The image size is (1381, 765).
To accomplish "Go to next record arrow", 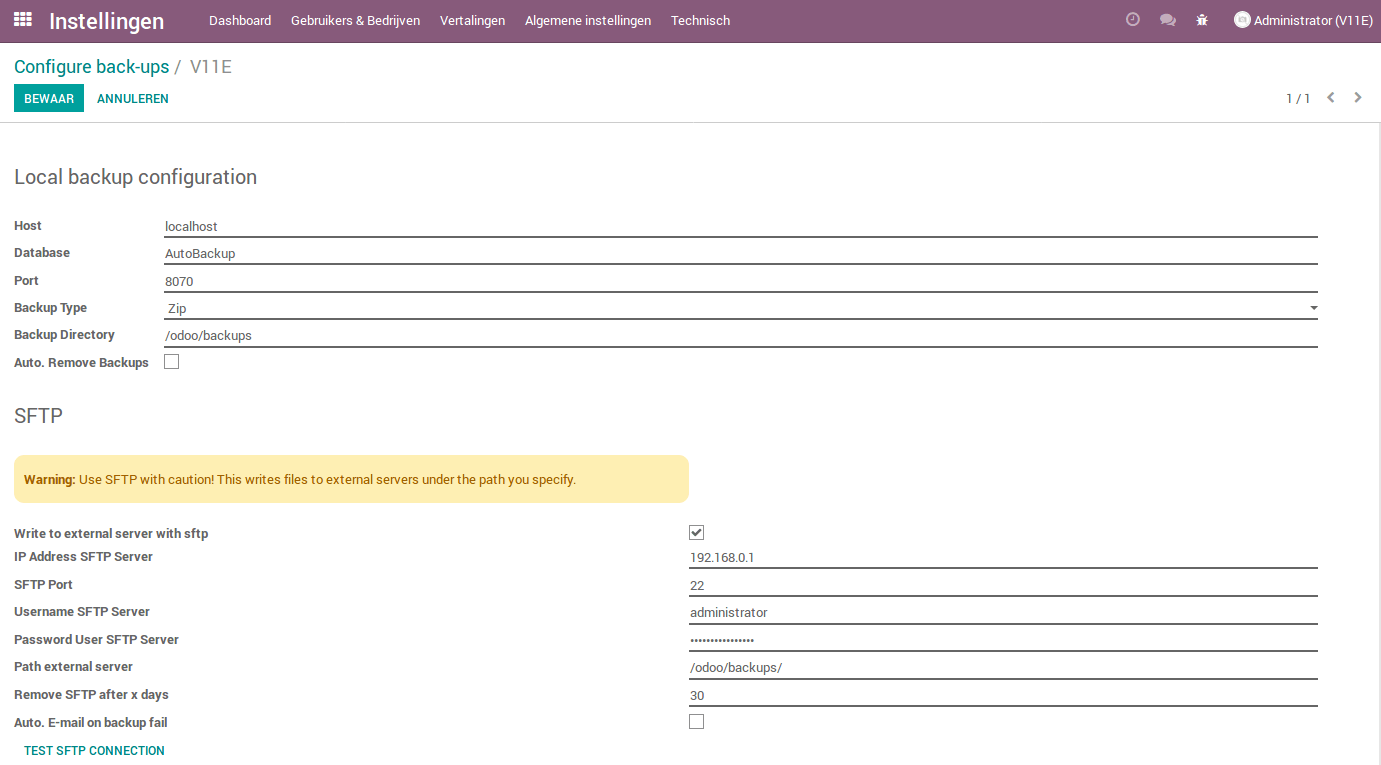I will (1358, 98).
